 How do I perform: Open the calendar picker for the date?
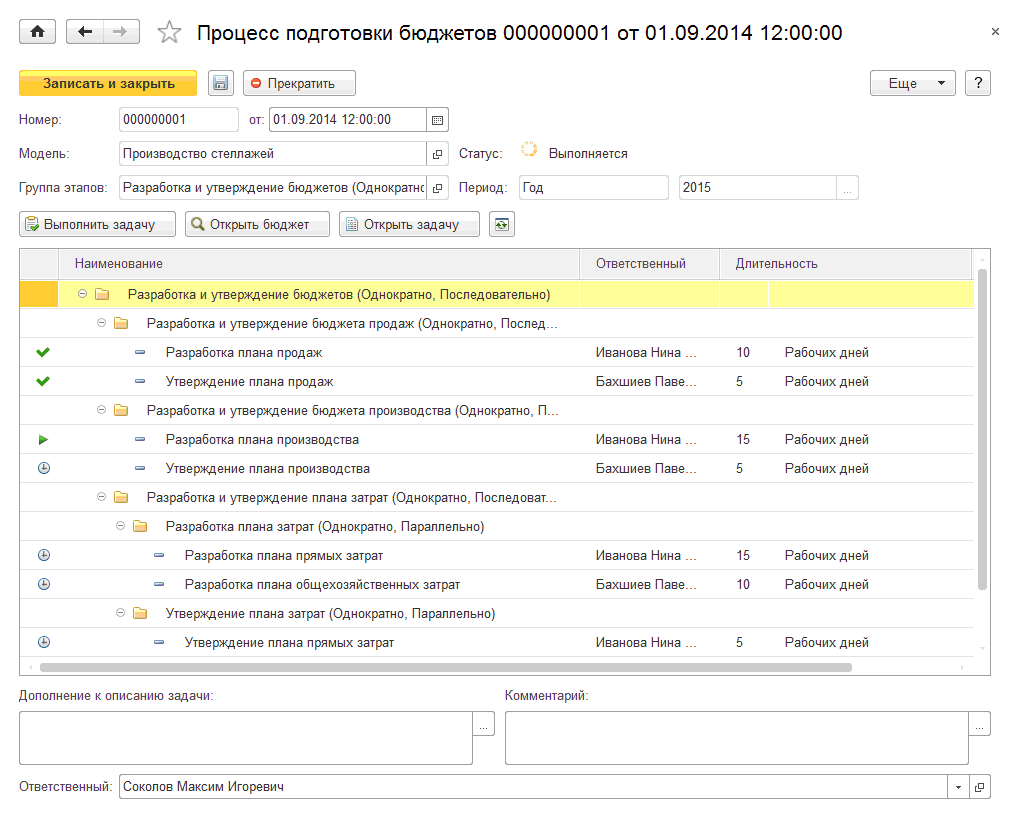pyautogui.click(x=437, y=120)
